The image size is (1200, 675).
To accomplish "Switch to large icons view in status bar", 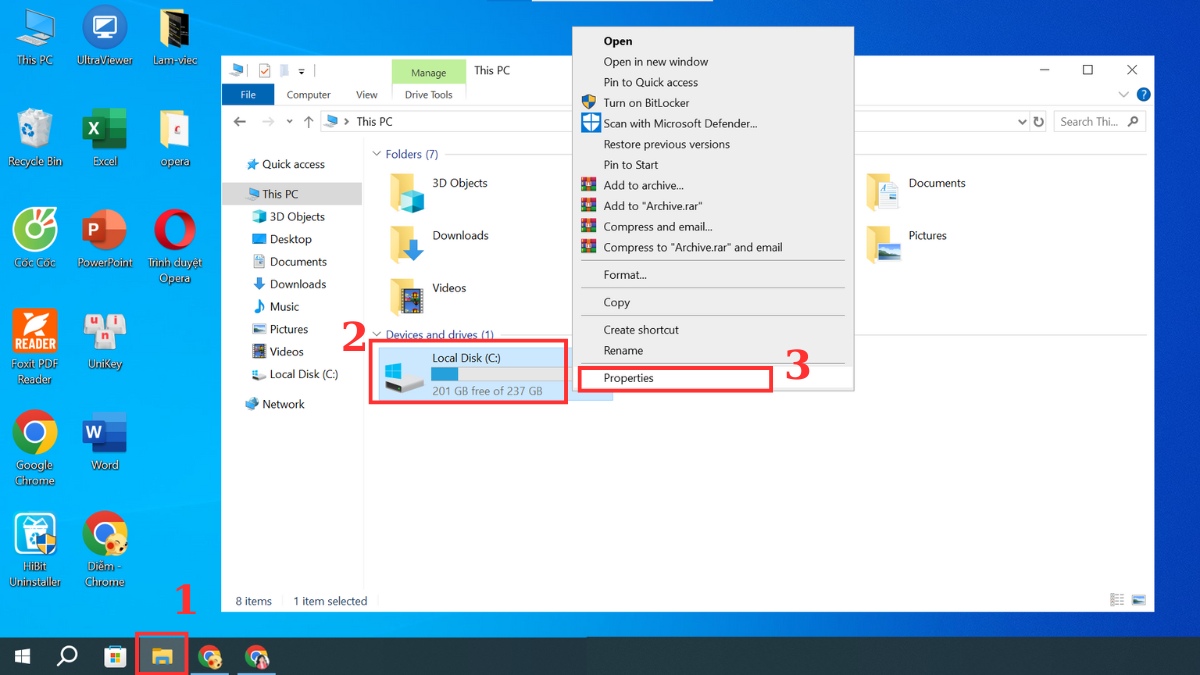I will pos(1138,600).
